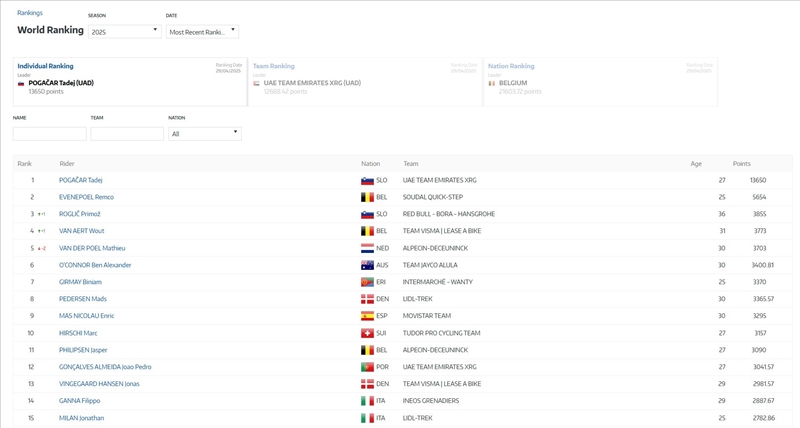Click the Belgian flag in Nation Ranking card
The width and height of the screenshot is (800, 428).
[491, 83]
